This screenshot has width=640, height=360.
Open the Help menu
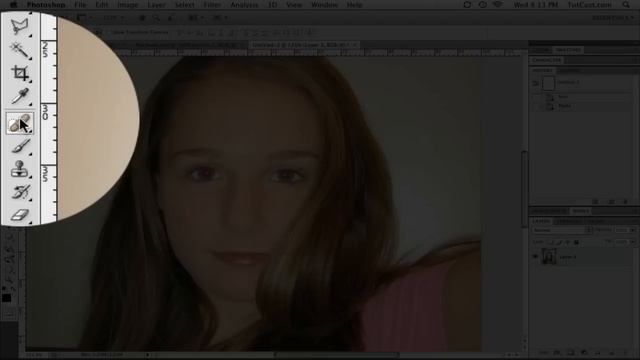tap(354, 5)
